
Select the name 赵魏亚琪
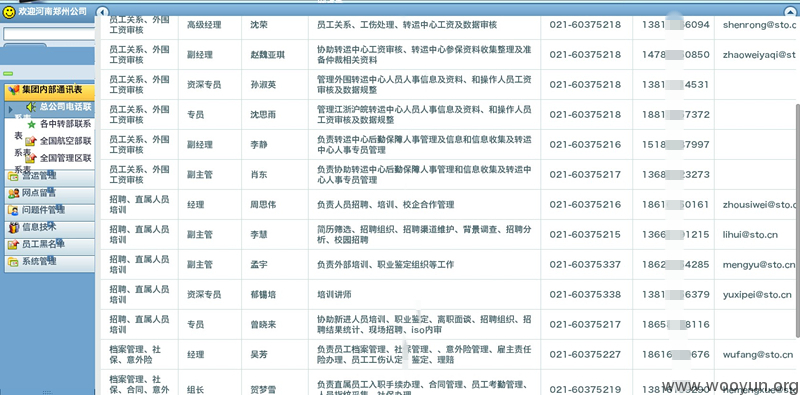(267, 55)
